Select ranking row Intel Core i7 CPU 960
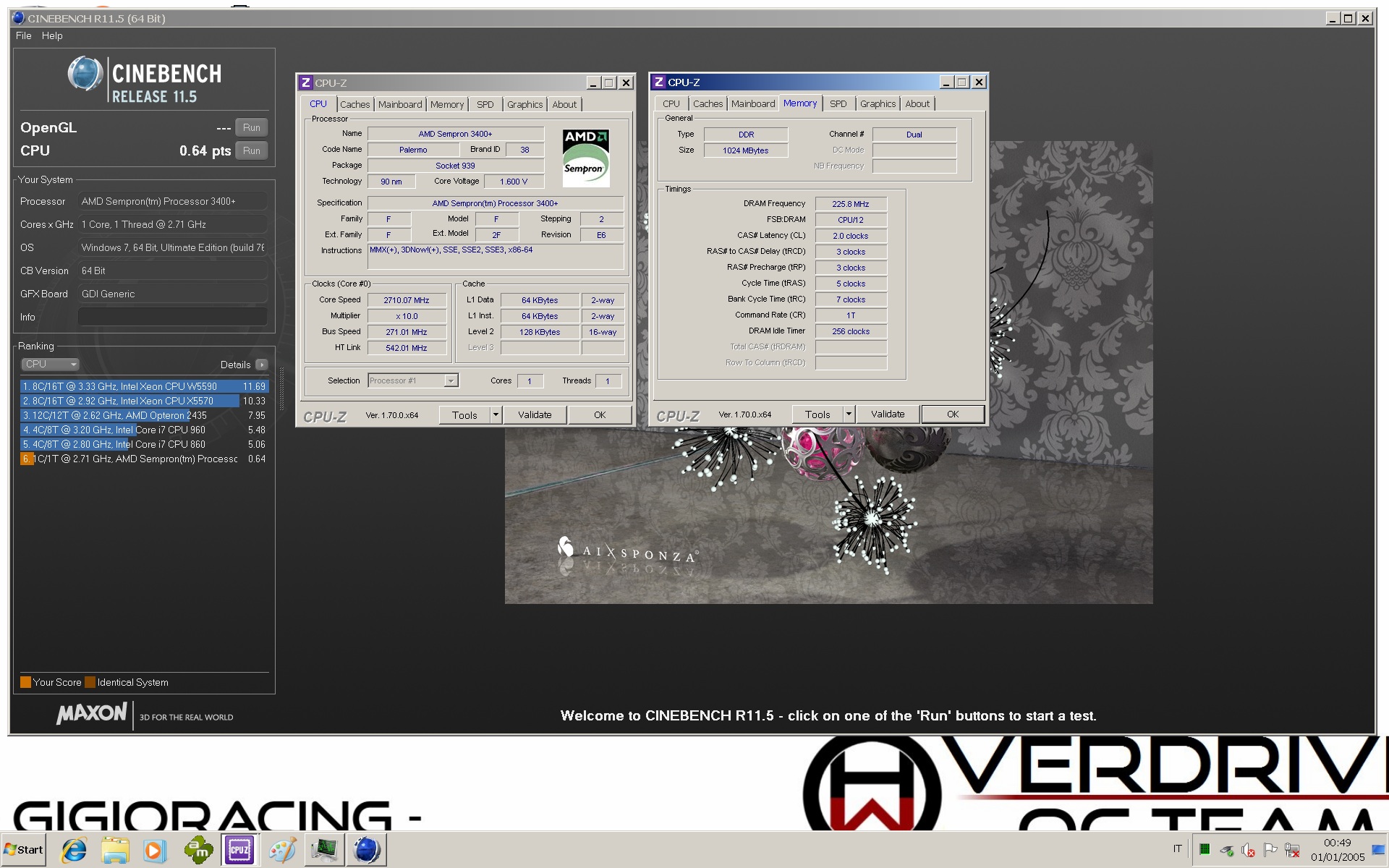The image size is (1389, 868). (x=144, y=430)
